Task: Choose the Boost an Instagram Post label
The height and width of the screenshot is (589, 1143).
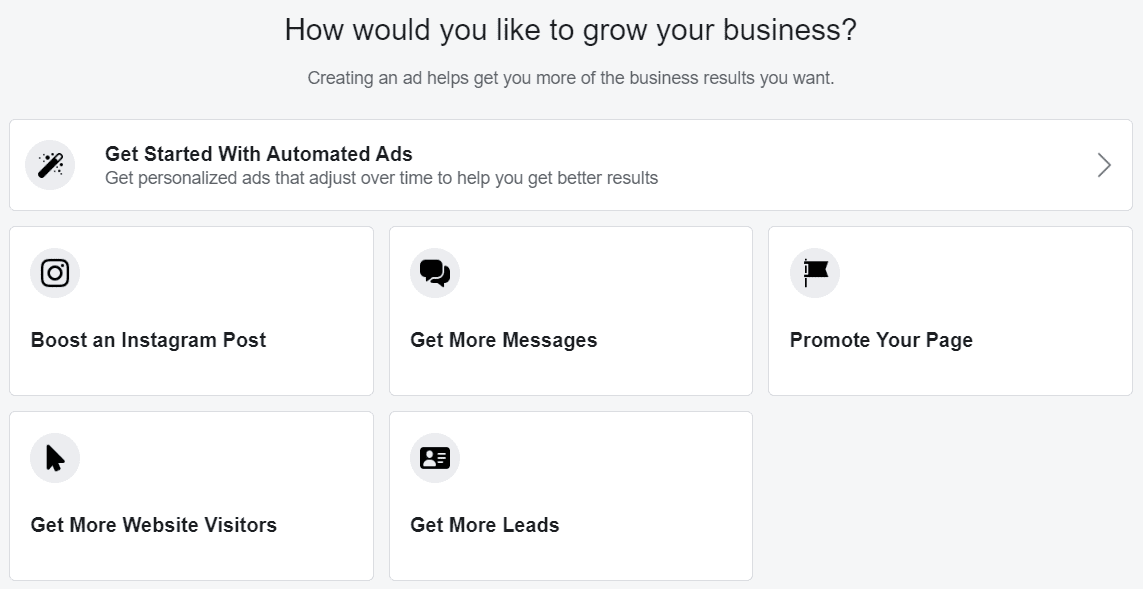Action: (x=149, y=340)
